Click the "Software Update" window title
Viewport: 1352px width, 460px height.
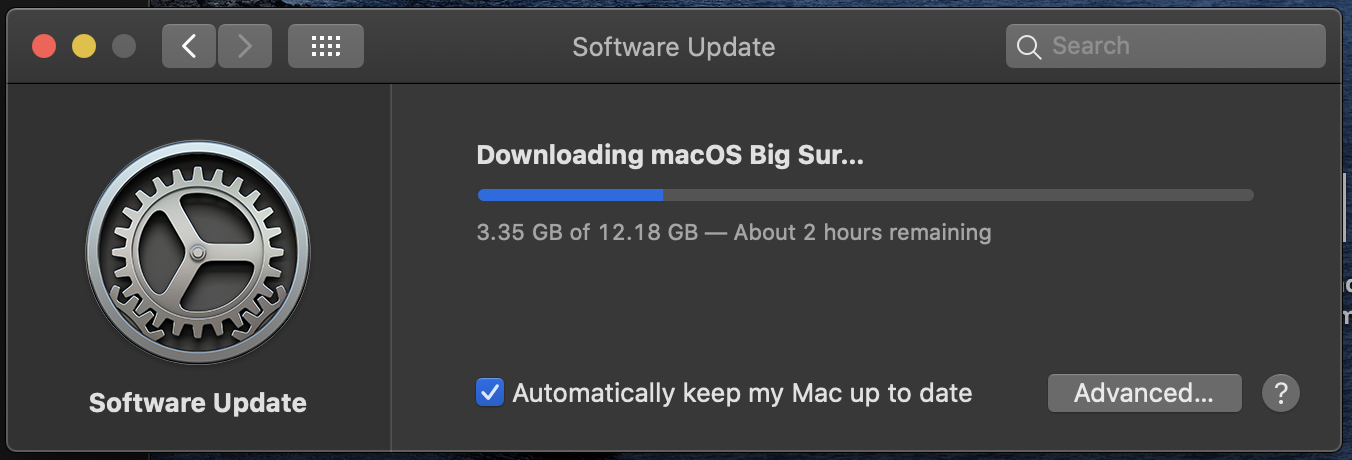[x=673, y=46]
